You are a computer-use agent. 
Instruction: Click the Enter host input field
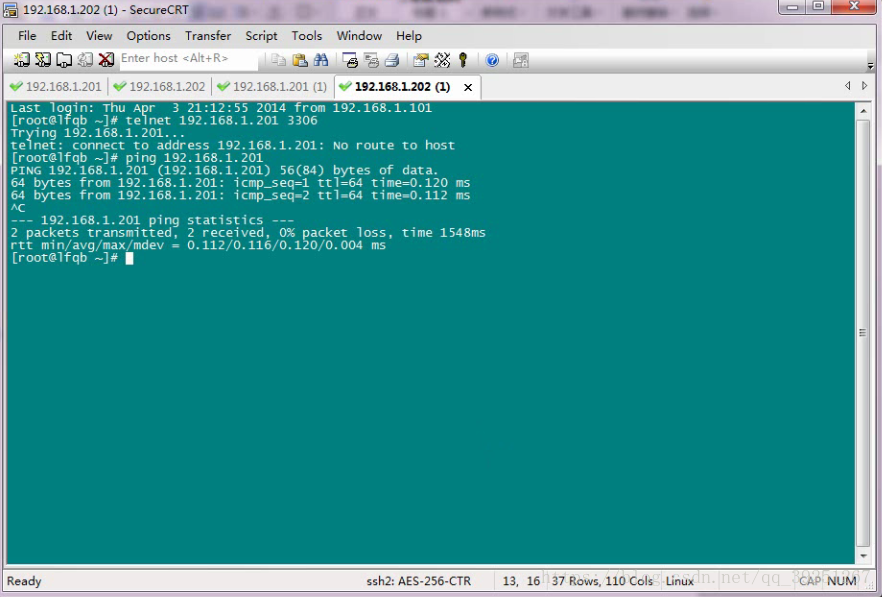(x=188, y=59)
